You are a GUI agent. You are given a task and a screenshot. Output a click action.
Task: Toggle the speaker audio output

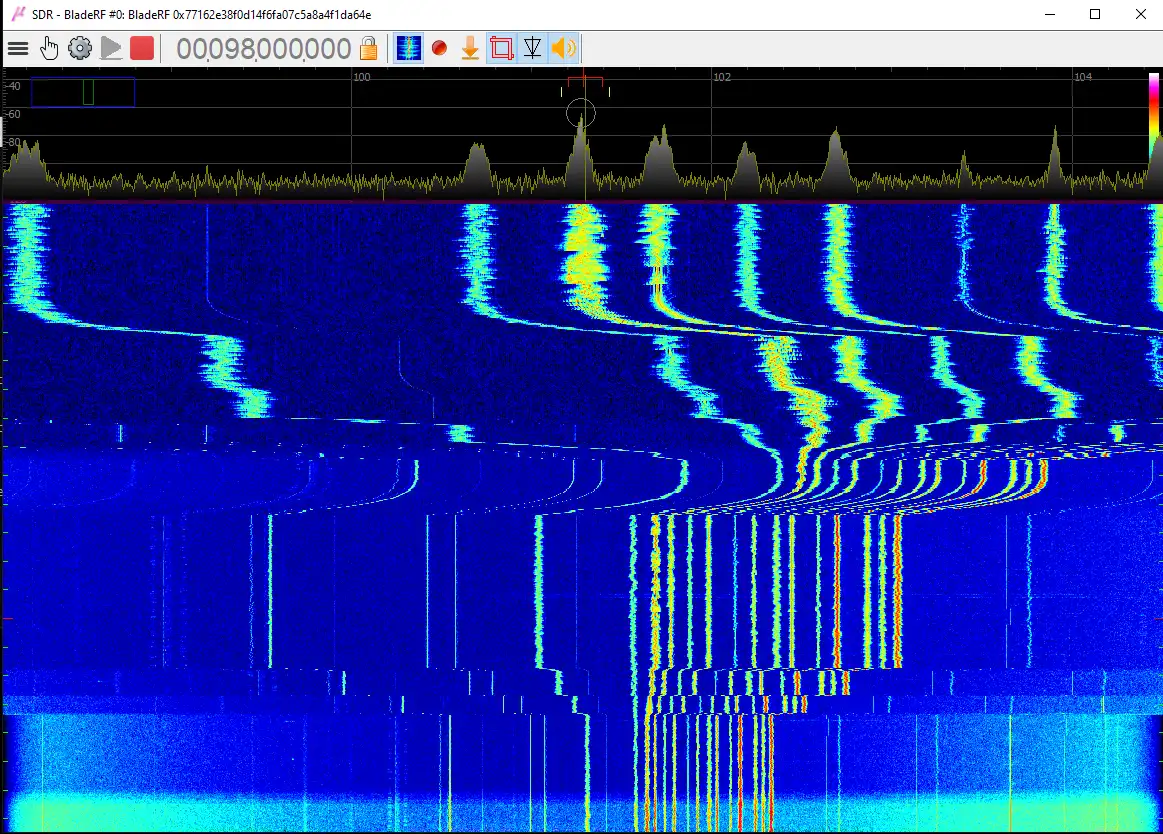[x=564, y=49]
